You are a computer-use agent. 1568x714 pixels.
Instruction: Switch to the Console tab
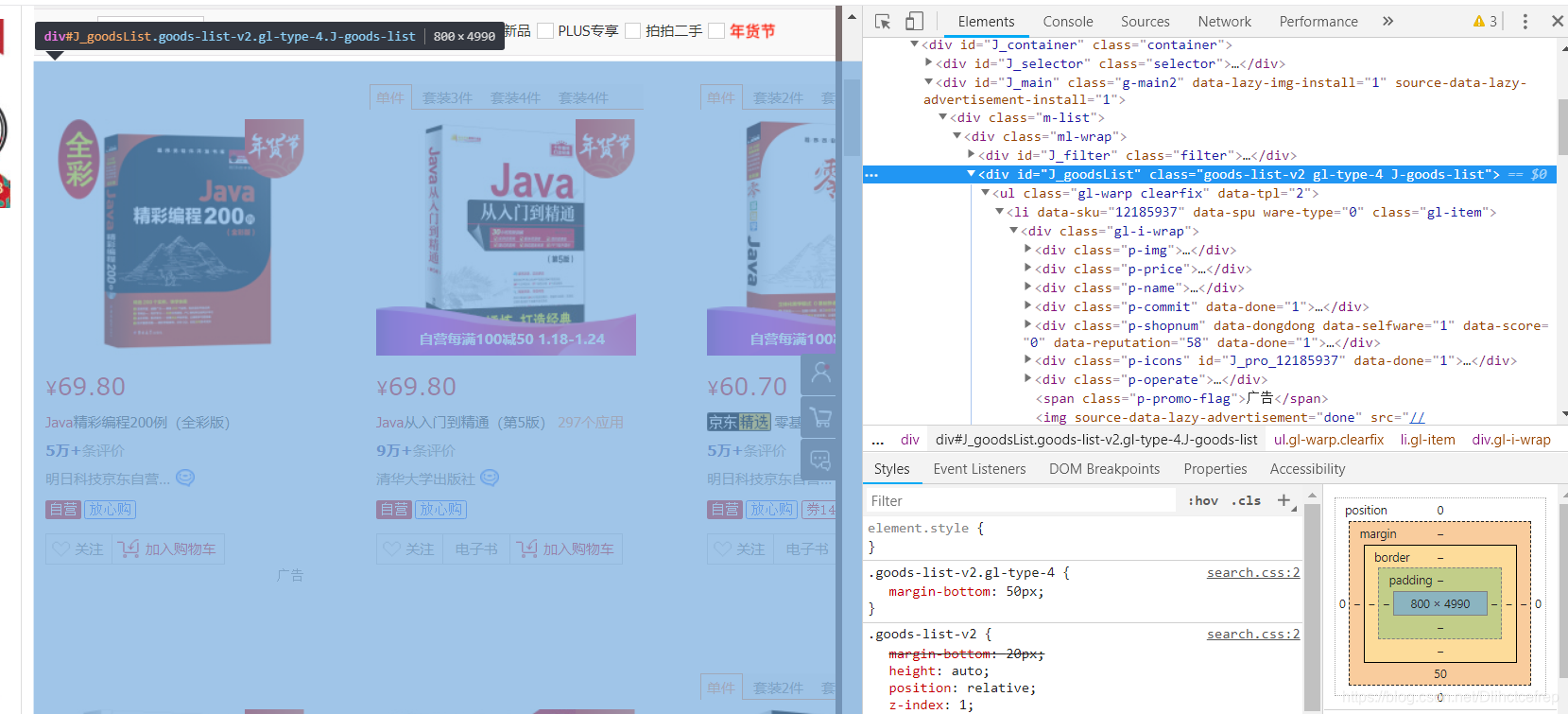click(1068, 21)
